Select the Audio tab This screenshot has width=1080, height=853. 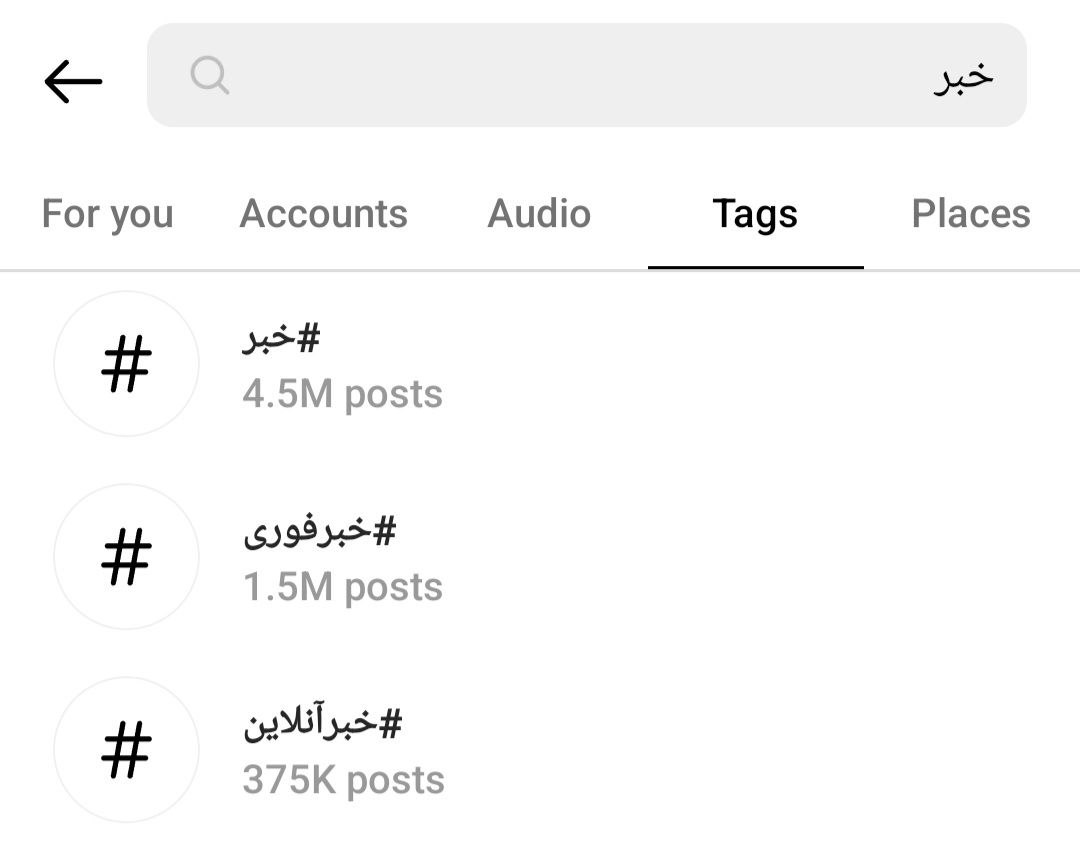coord(539,214)
